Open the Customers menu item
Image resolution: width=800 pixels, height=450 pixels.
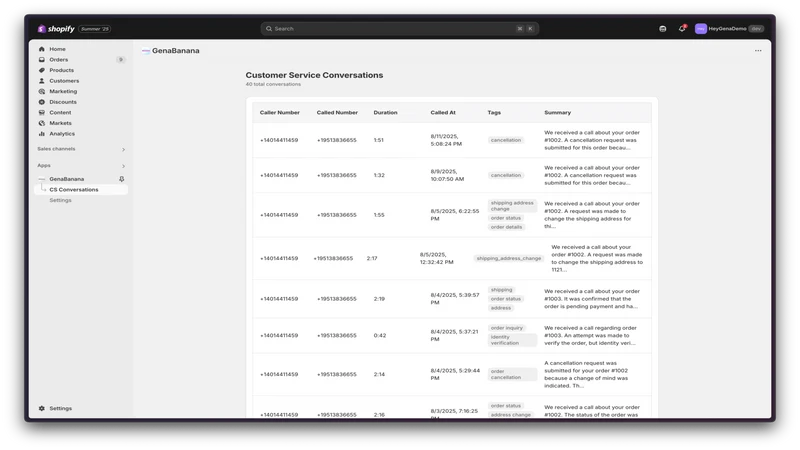[x=64, y=81]
